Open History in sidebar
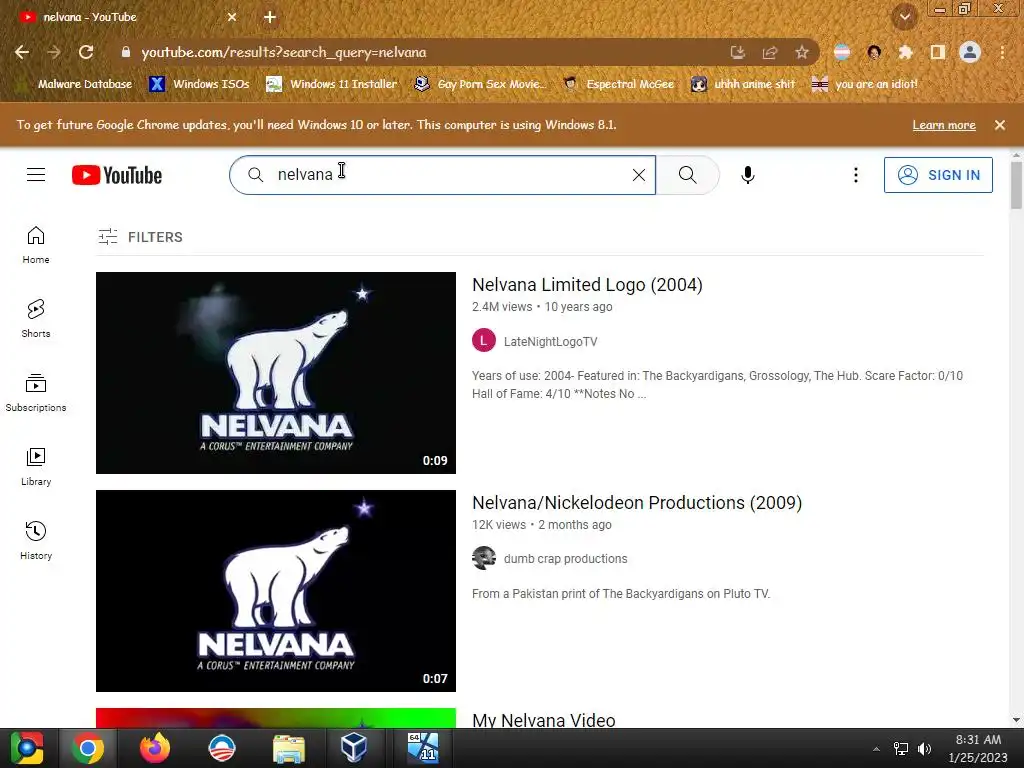 (36, 541)
